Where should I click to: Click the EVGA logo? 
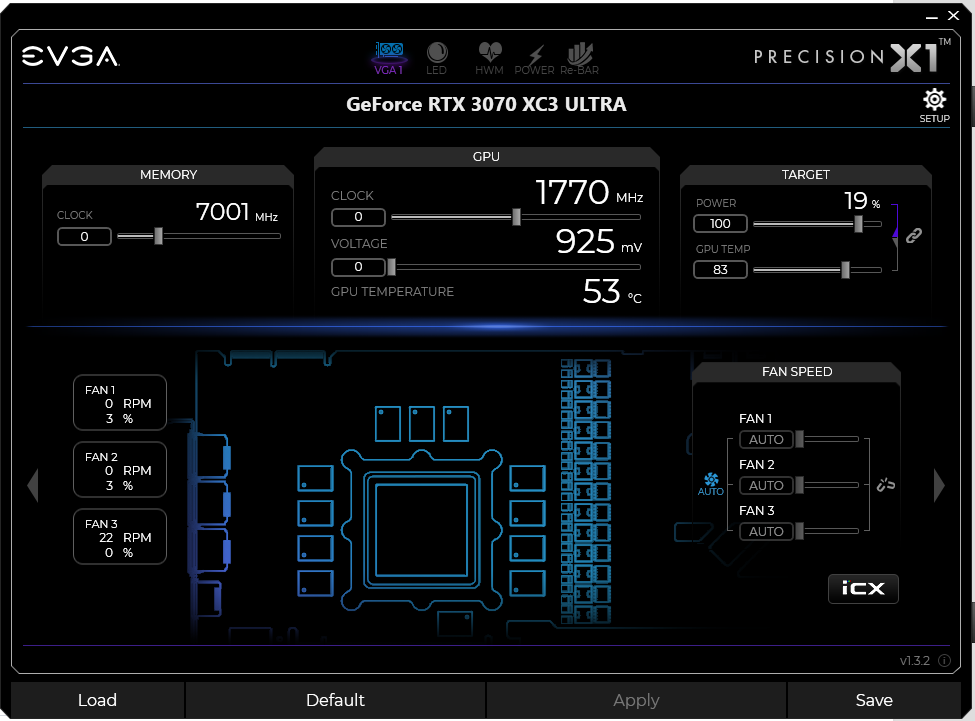(70, 57)
